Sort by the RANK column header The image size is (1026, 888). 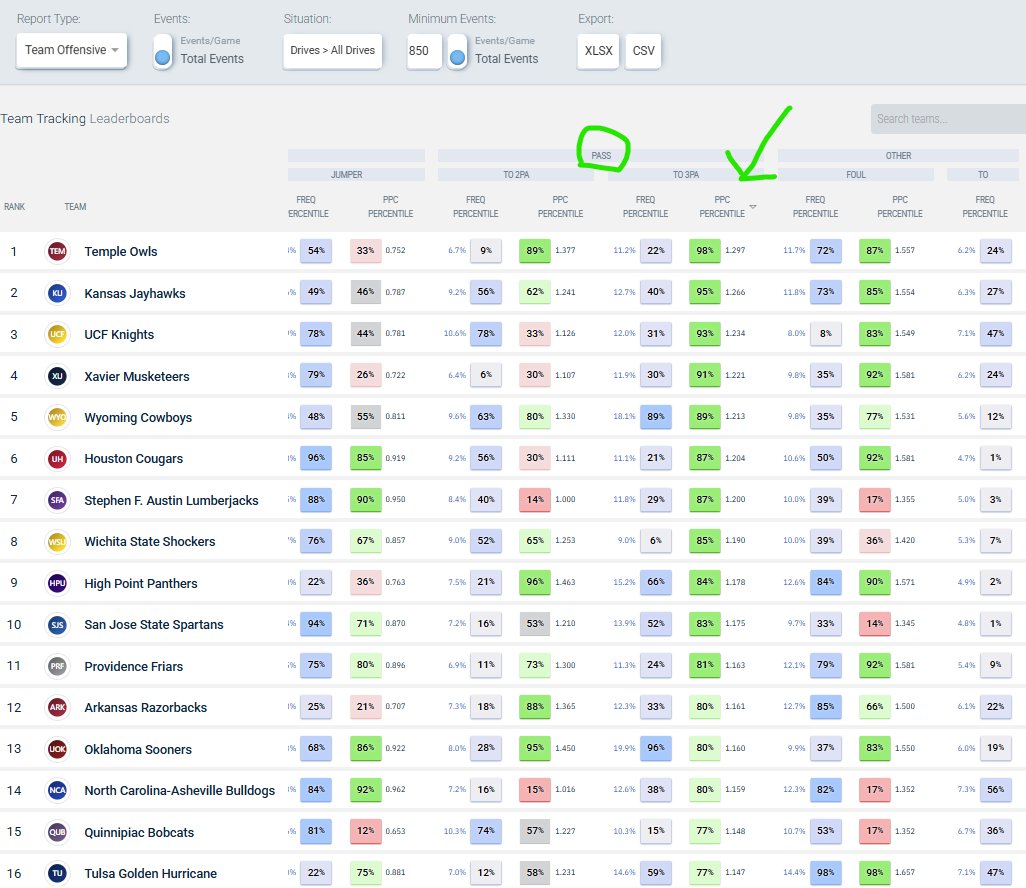[14, 207]
